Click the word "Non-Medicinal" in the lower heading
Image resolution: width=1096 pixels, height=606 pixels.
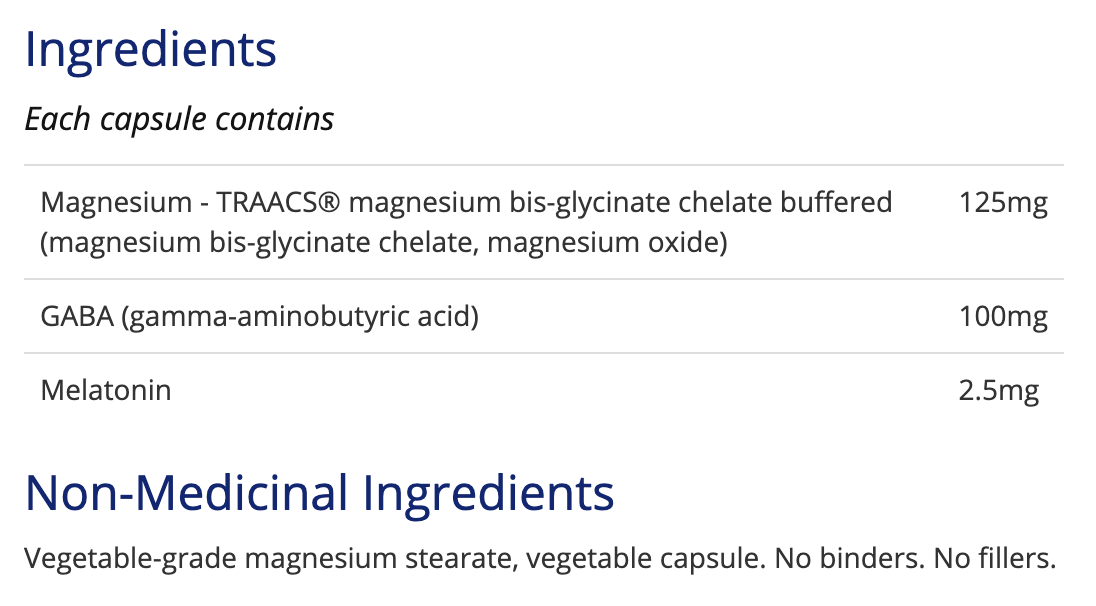coord(188,493)
